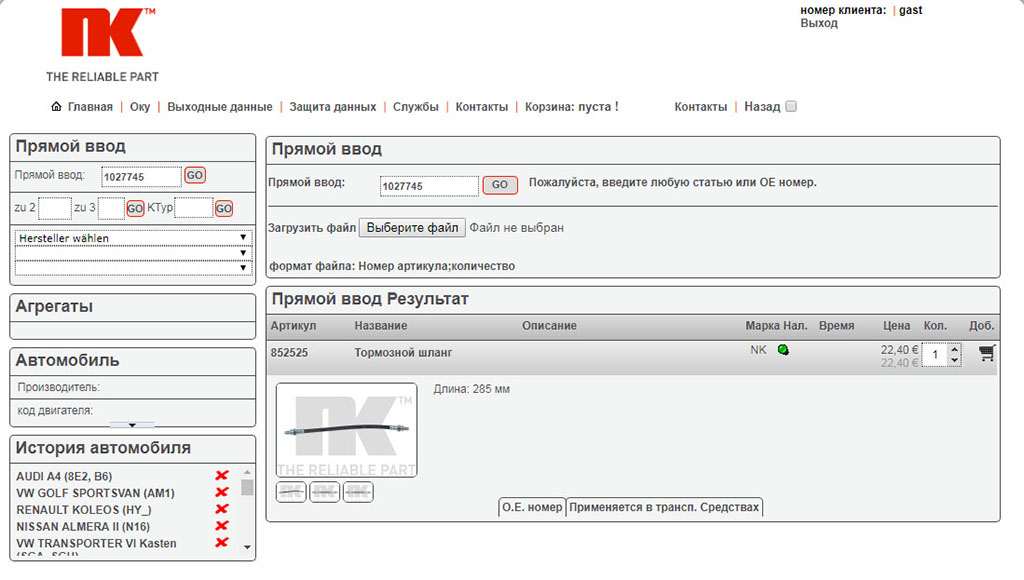Viewport: 1024px width, 580px height.
Task: Increase the quantity using the up stepper arrow
Action: coord(954,349)
